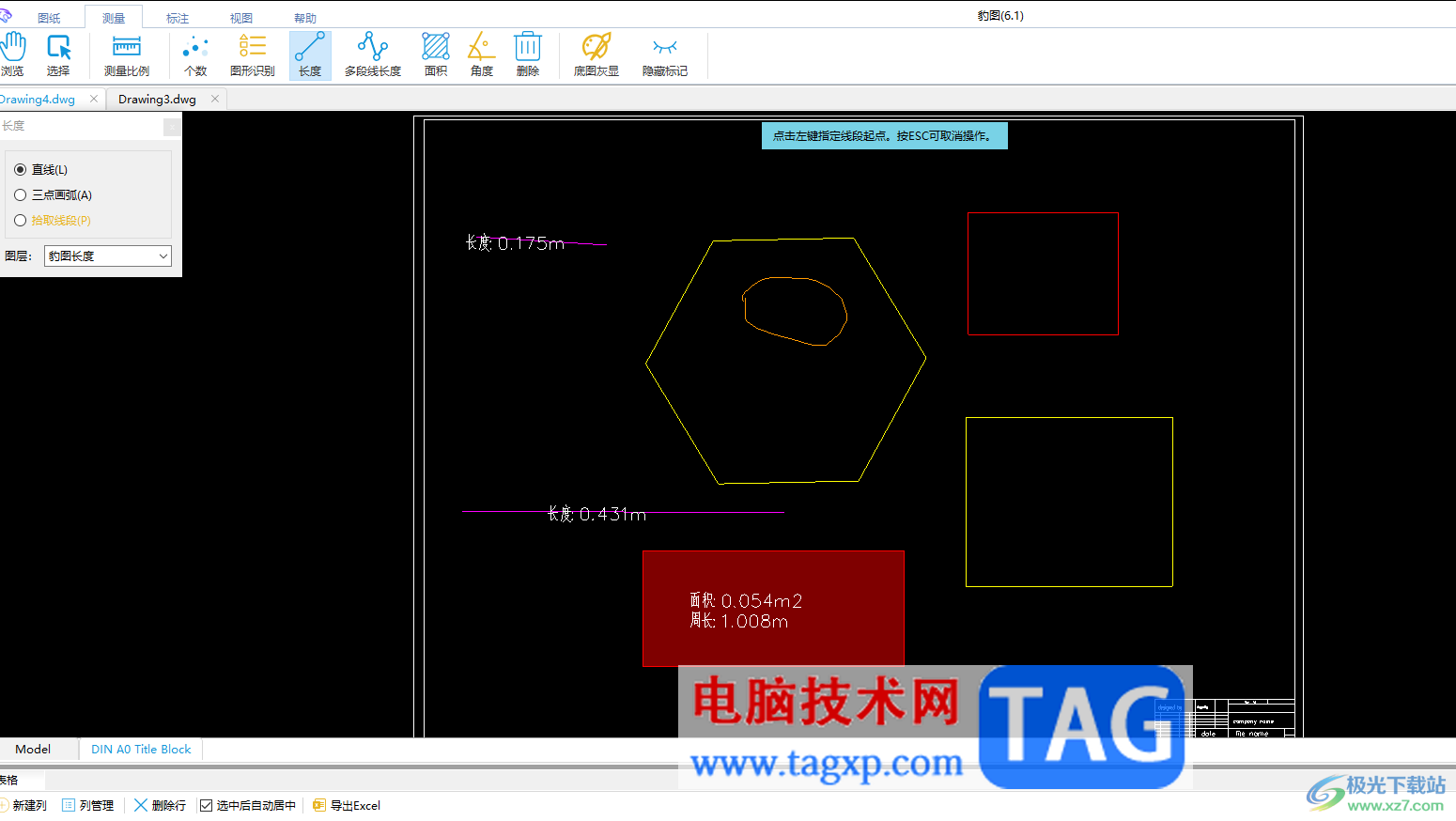Click the 删除 trash icon
1456x821 pixels.
[x=528, y=55]
